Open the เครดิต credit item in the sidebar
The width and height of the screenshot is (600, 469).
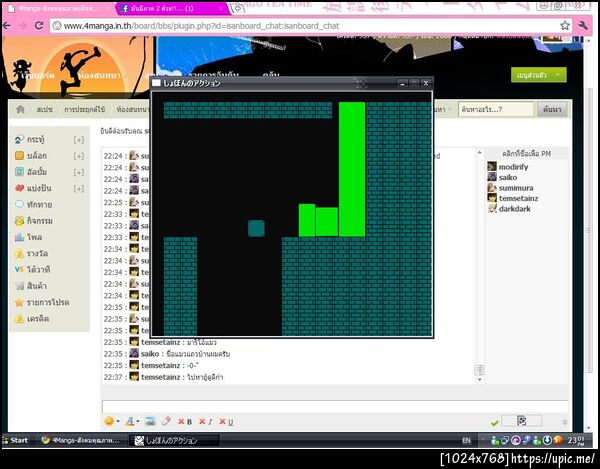[x=32, y=318]
